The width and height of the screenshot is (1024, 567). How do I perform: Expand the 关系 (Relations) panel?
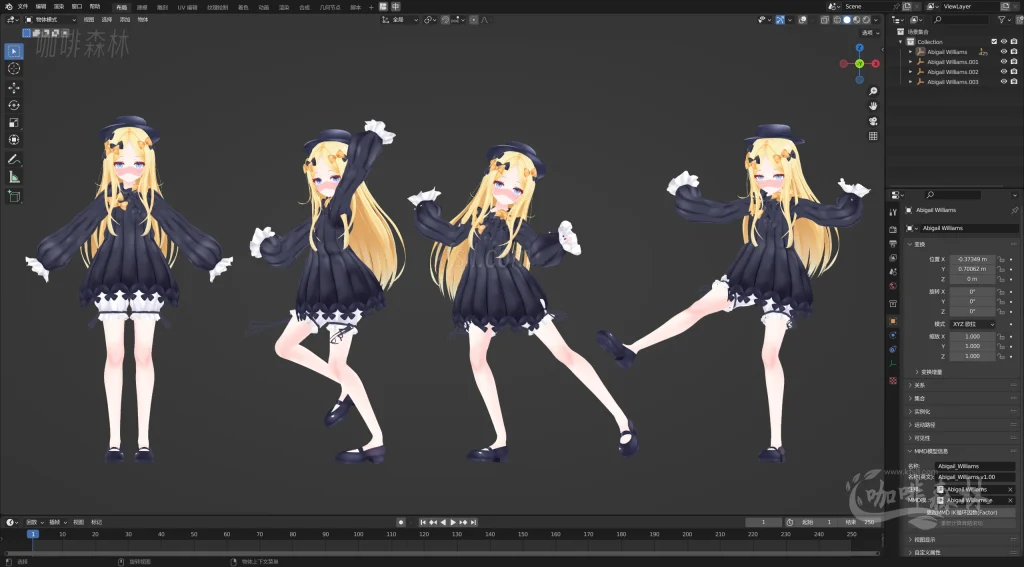pos(920,385)
